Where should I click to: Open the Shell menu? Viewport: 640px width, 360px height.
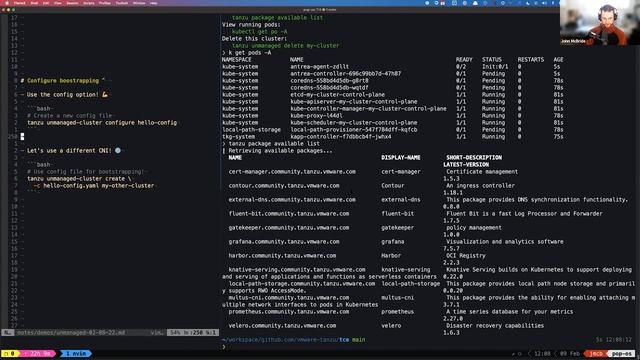coord(34,3)
